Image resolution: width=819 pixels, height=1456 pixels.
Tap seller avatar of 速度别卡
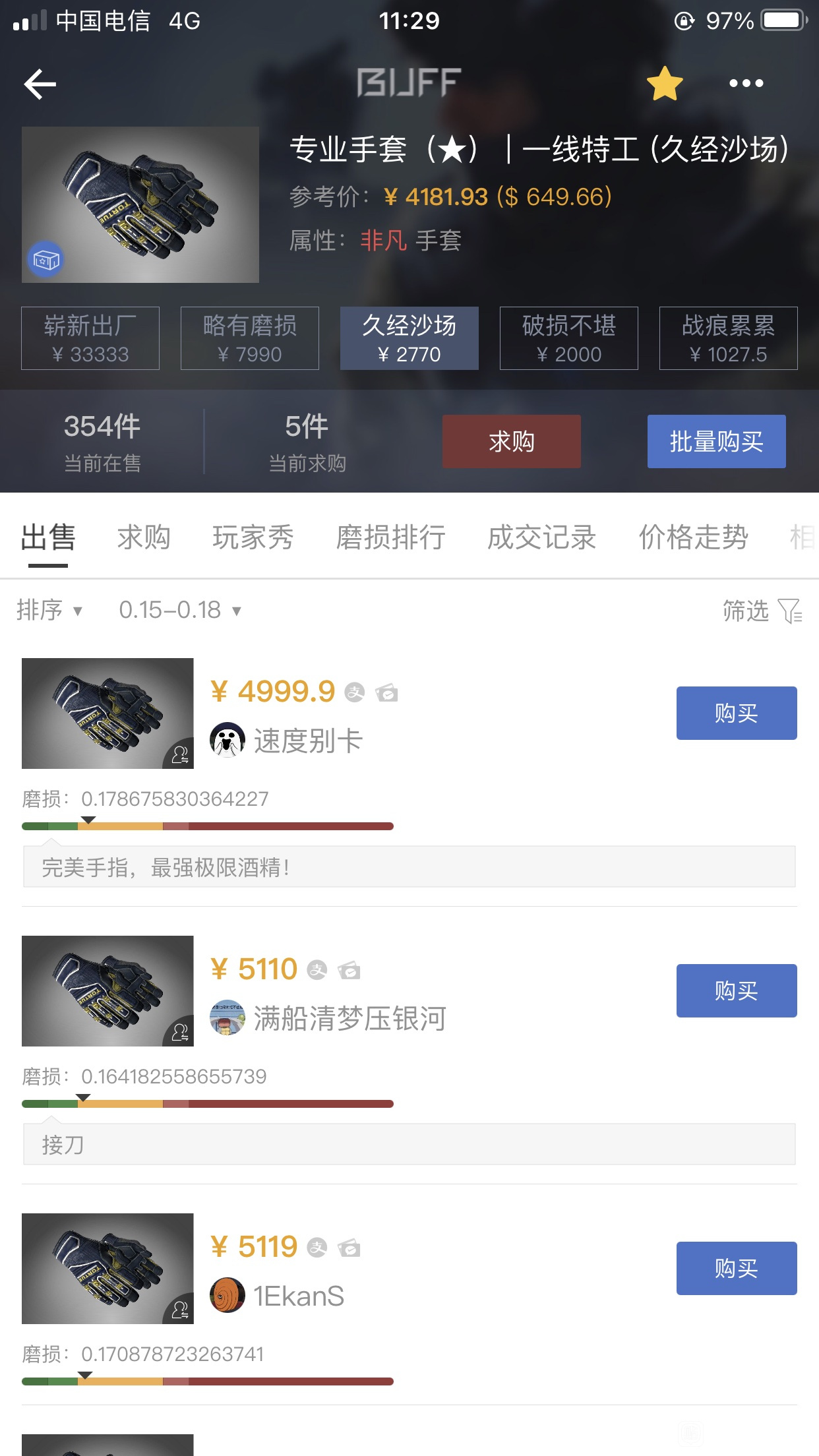228,740
